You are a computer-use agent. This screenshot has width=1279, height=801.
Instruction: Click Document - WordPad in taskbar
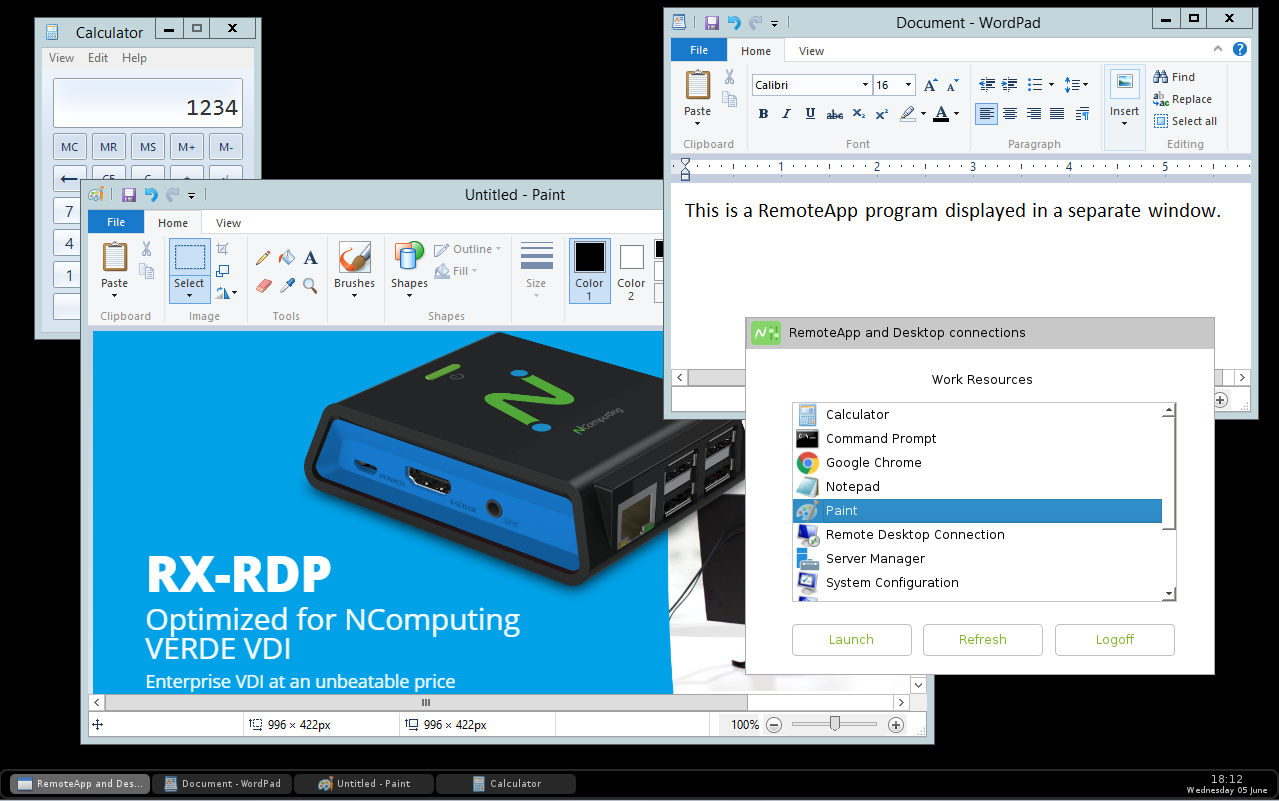(222, 784)
